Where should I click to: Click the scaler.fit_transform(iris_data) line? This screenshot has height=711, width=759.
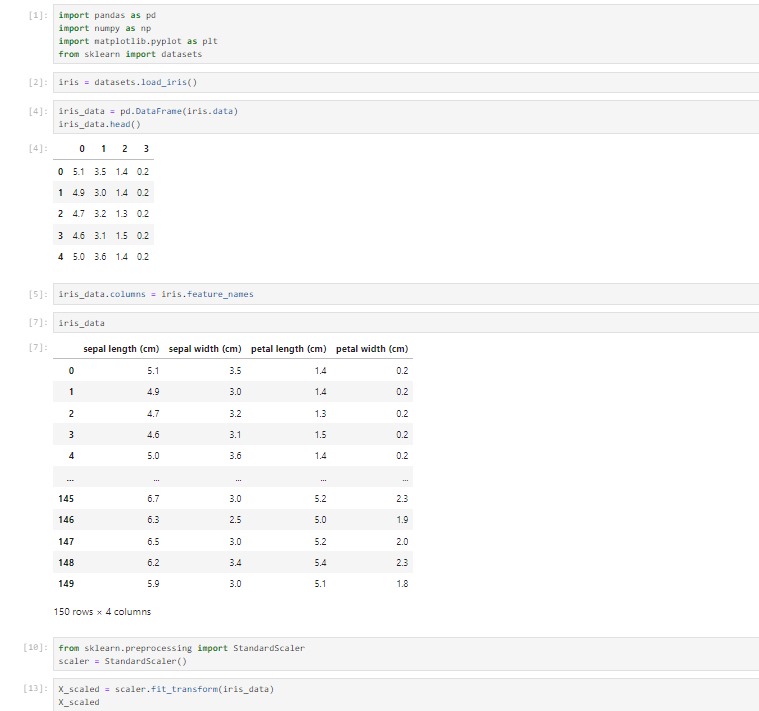(166, 689)
